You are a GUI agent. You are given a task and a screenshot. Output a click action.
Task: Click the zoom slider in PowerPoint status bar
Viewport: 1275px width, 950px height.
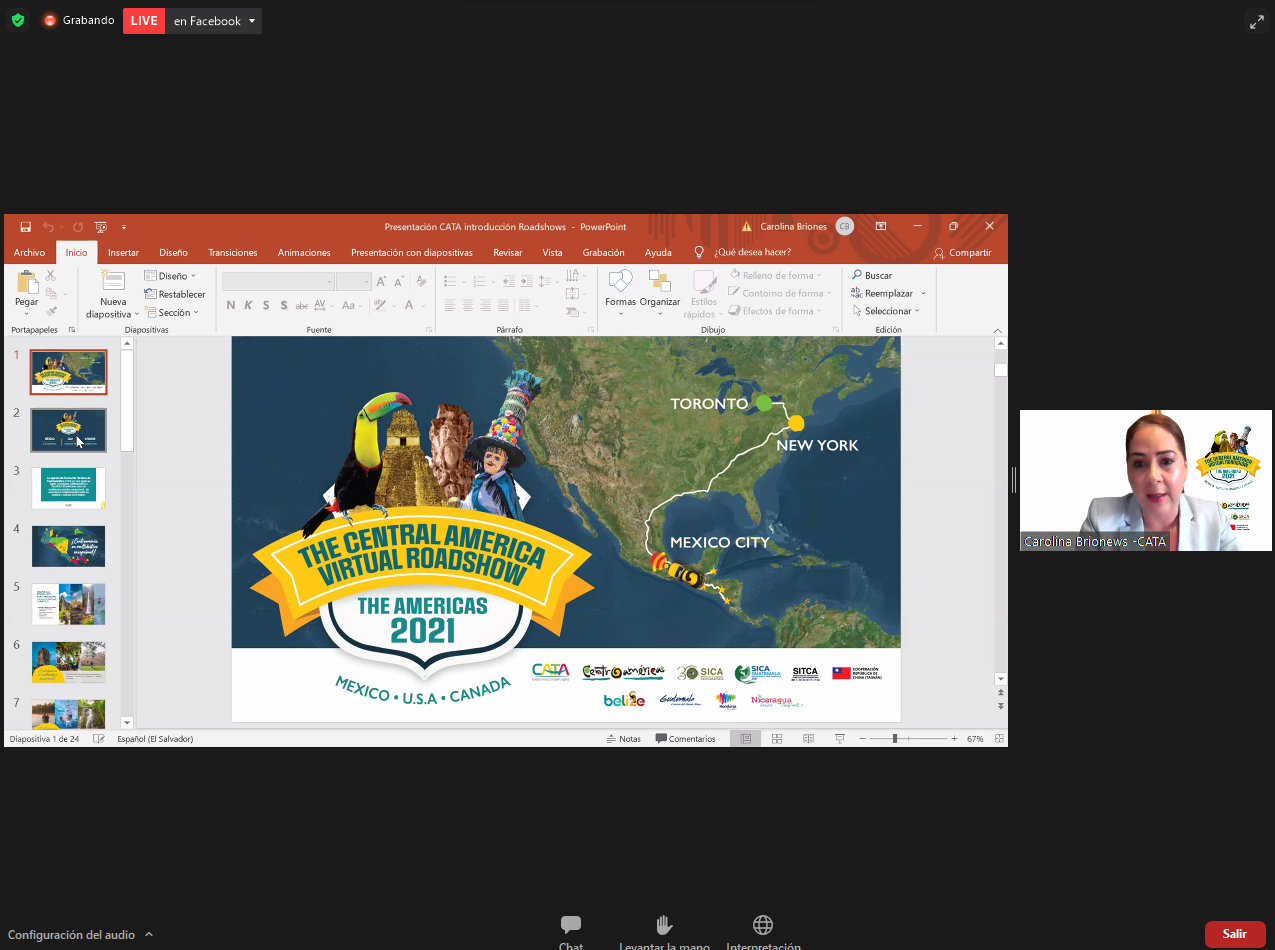pos(908,739)
